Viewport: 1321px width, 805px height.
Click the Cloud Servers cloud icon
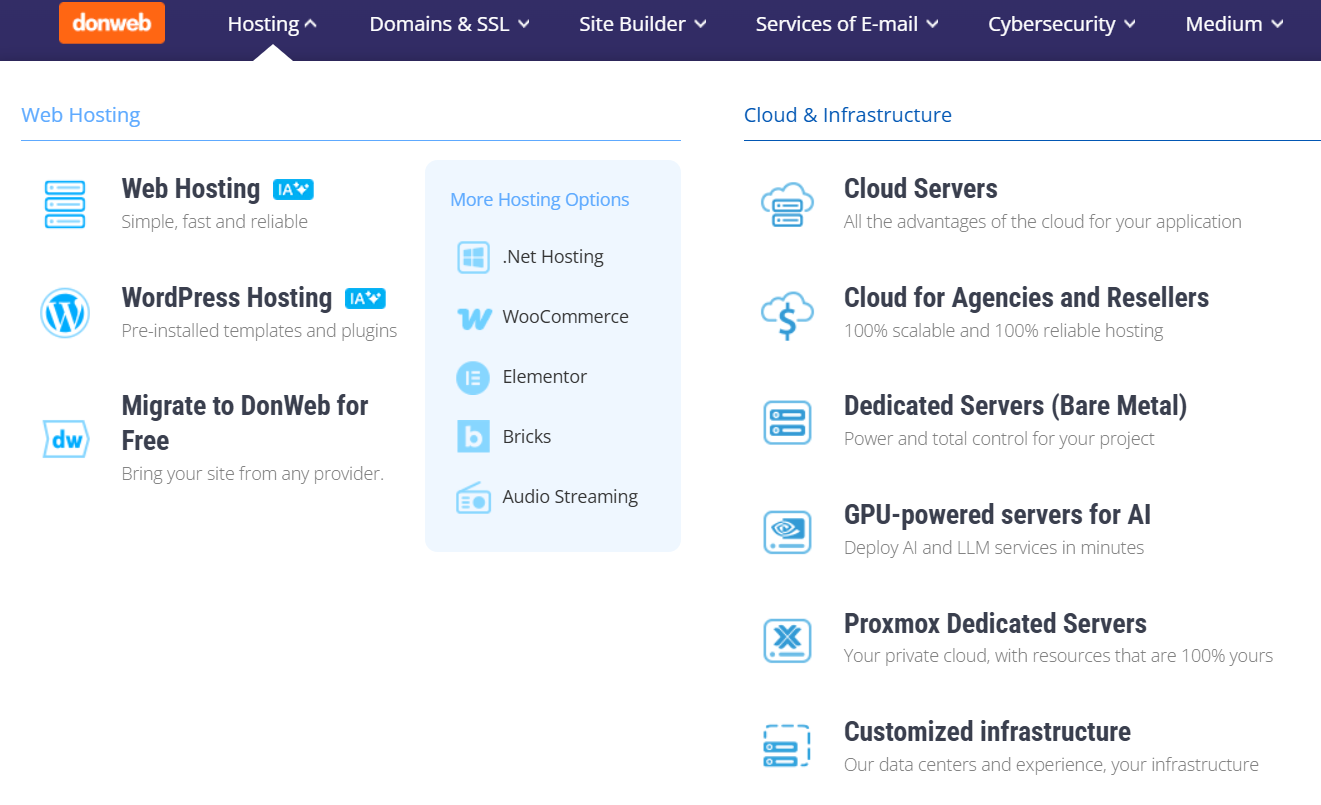[x=787, y=205]
